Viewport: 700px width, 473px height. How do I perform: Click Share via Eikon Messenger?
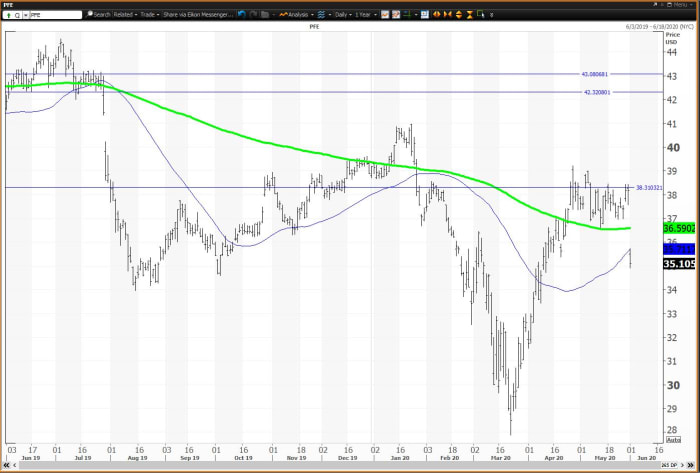click(198, 15)
